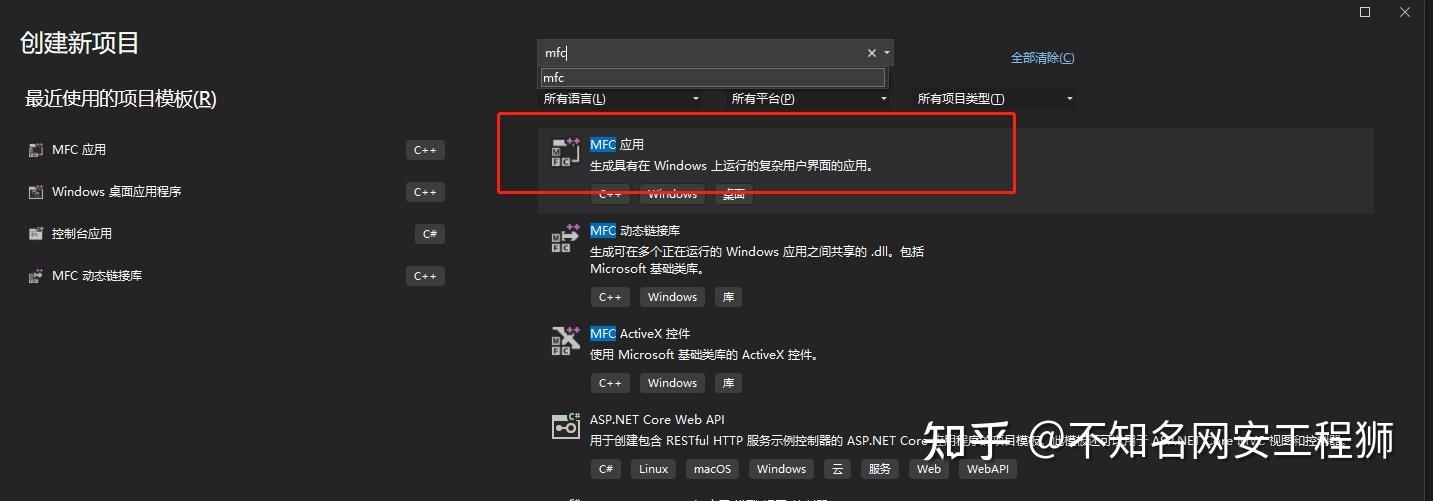Screen dimensions: 1433x501
Task: Open the 所有平台 platform filter dropdown
Action: tap(809, 99)
